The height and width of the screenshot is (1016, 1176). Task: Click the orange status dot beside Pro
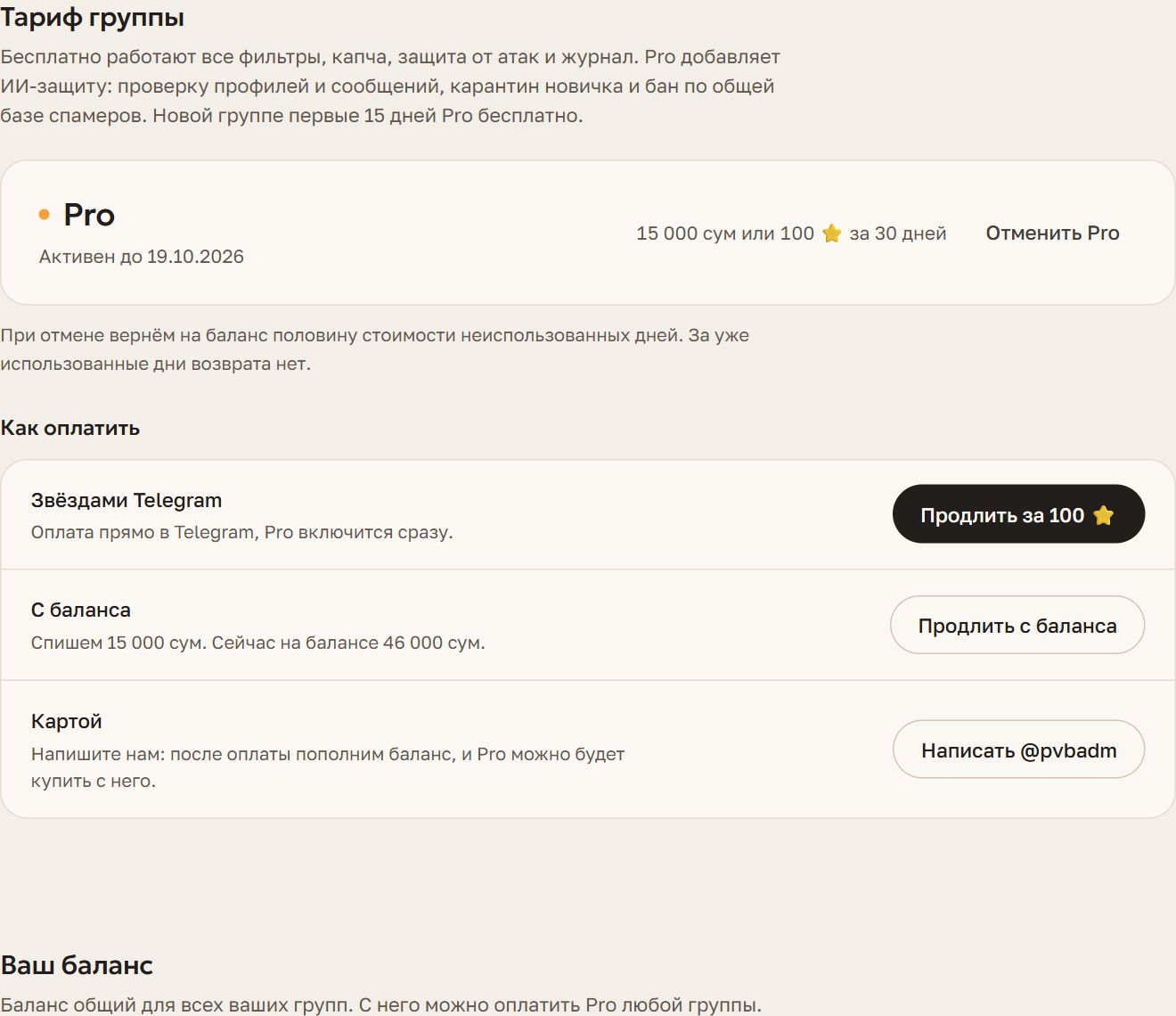tap(45, 215)
